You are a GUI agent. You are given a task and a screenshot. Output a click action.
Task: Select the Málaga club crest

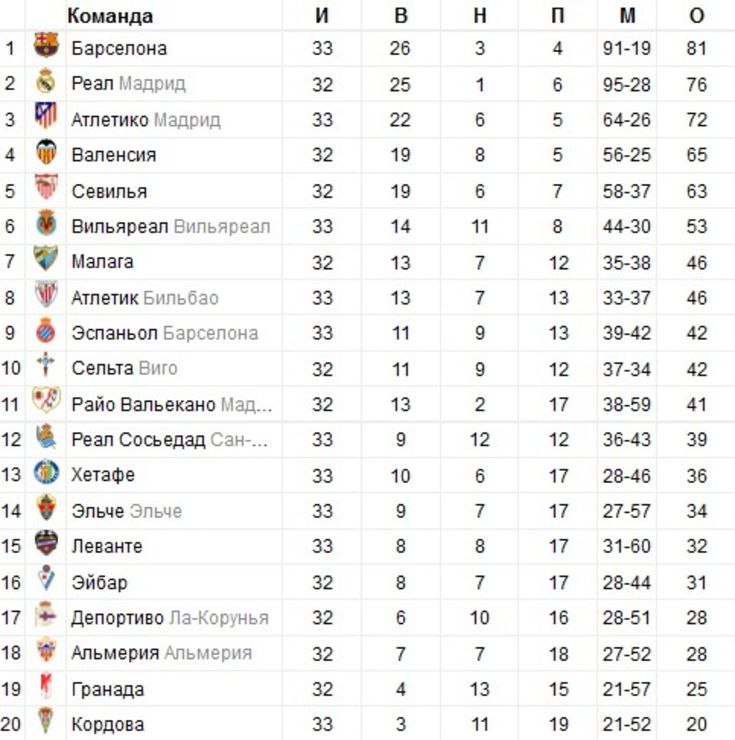point(46,258)
